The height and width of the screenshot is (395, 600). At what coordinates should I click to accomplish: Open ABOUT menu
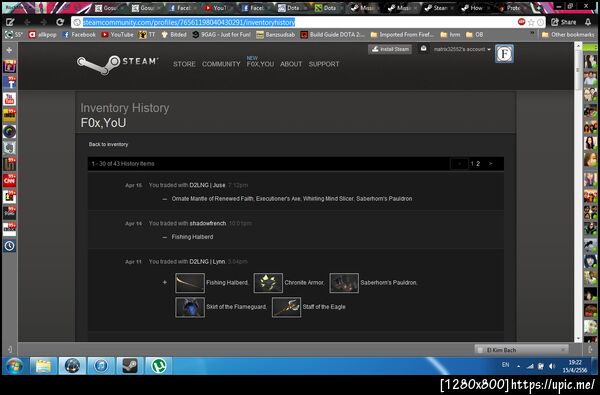(291, 64)
